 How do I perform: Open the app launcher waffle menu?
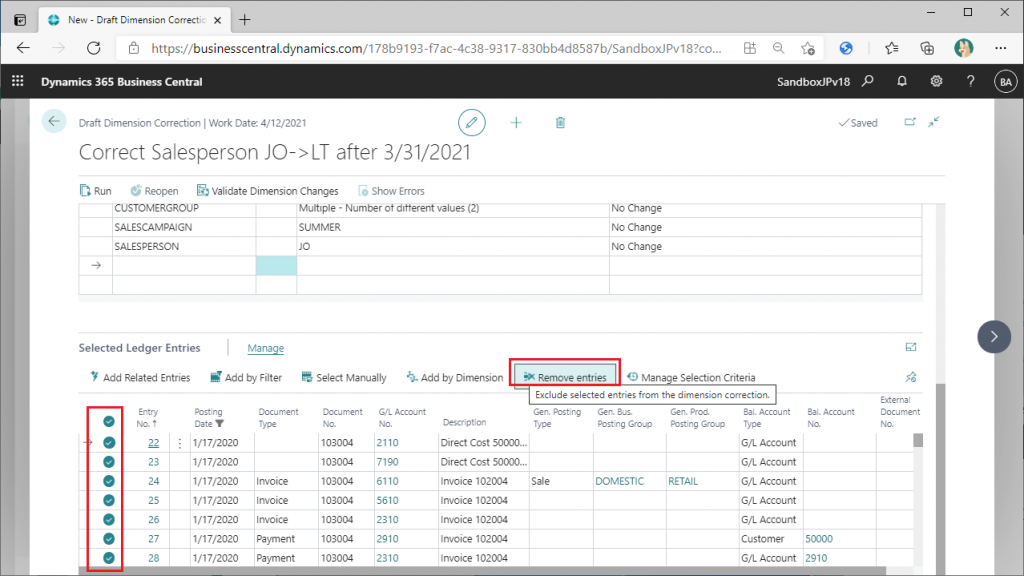(x=18, y=81)
